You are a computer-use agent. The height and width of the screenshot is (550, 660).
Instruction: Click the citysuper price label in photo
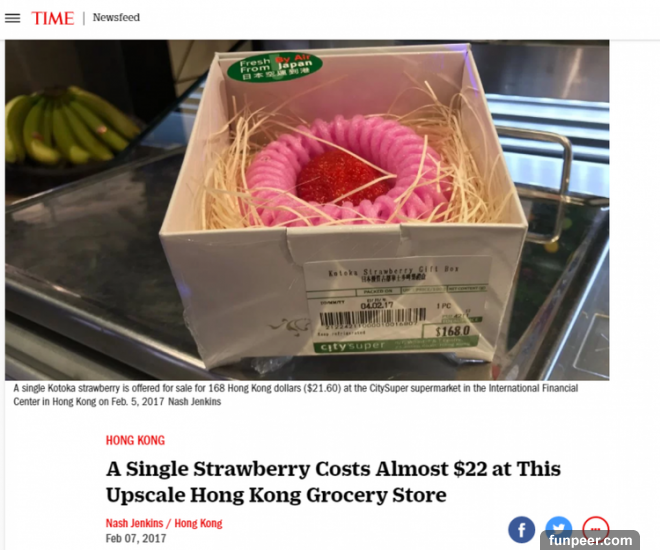pos(397,305)
